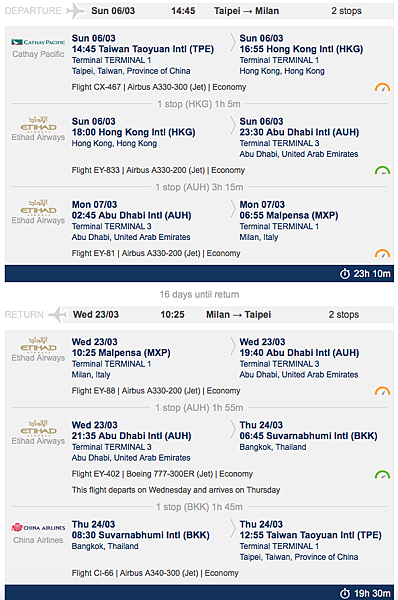Viewport: 398px width, 600px height.
Task: Click the 1 stop (BKK) 1h 45m layover label
Action: pos(199,507)
